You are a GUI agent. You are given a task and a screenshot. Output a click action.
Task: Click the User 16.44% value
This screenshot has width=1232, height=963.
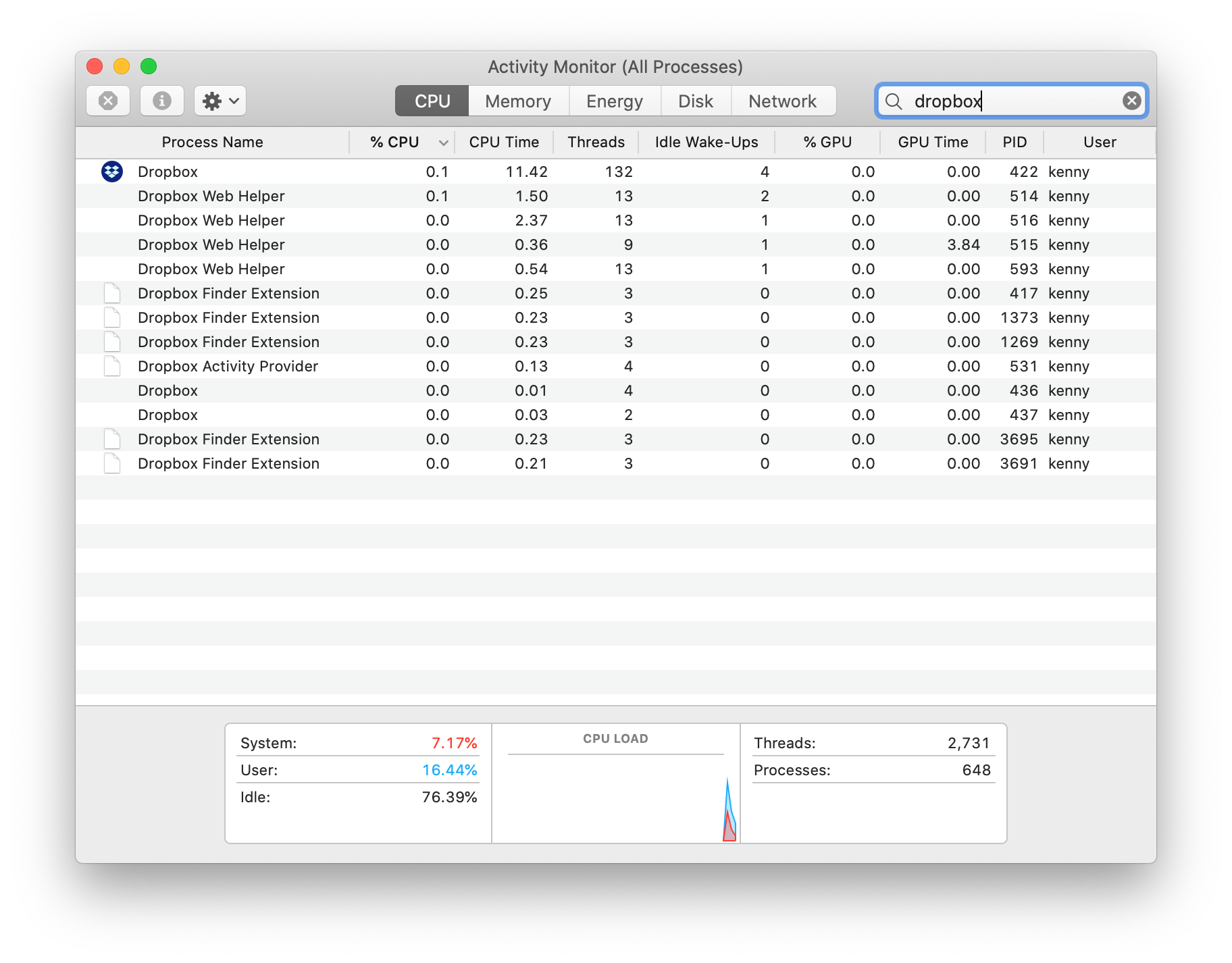449,770
